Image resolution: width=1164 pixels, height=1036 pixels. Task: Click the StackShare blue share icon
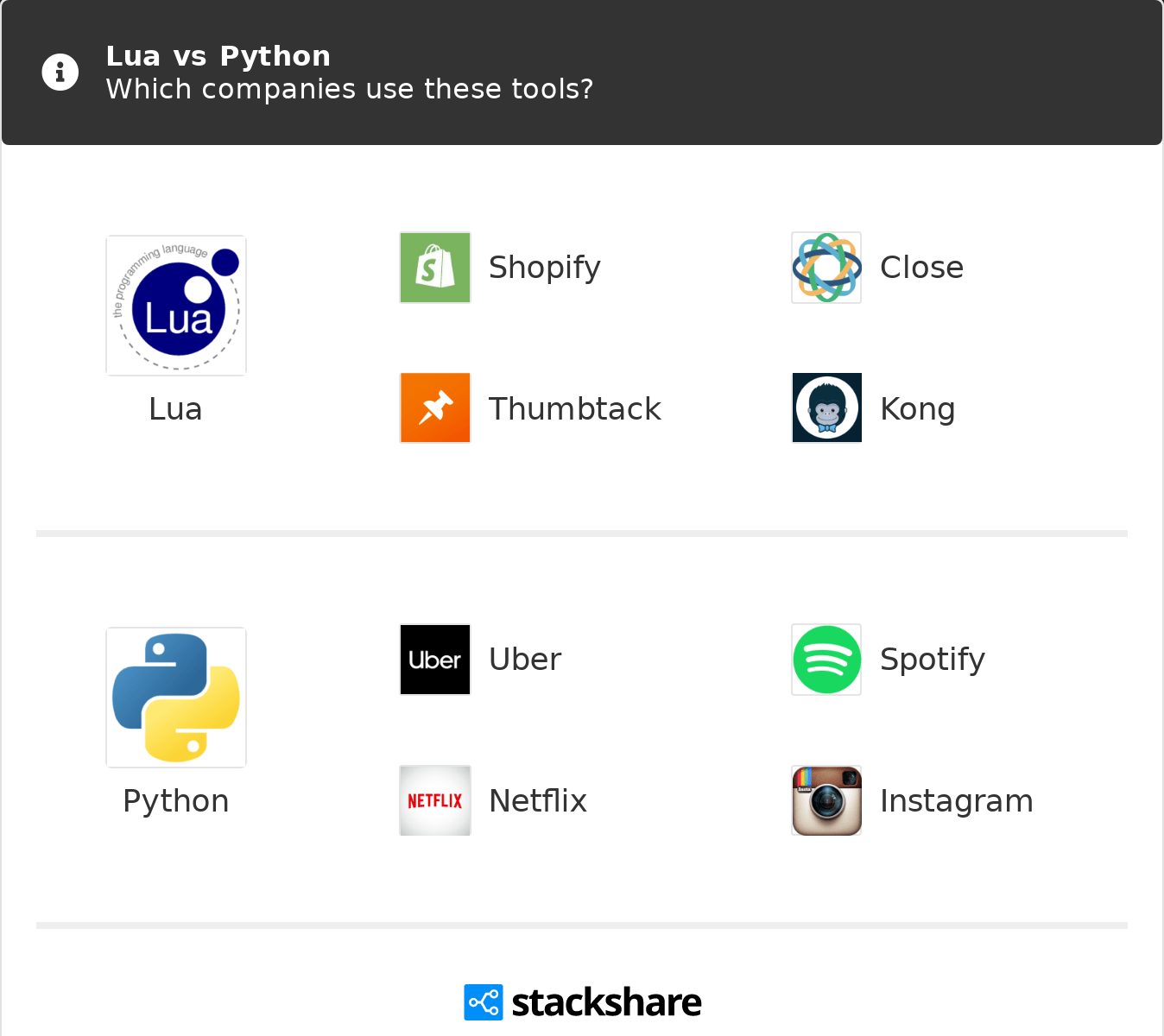[x=483, y=1002]
